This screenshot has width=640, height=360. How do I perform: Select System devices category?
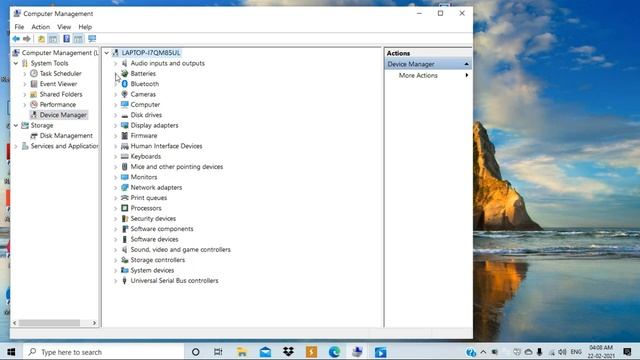pos(152,270)
